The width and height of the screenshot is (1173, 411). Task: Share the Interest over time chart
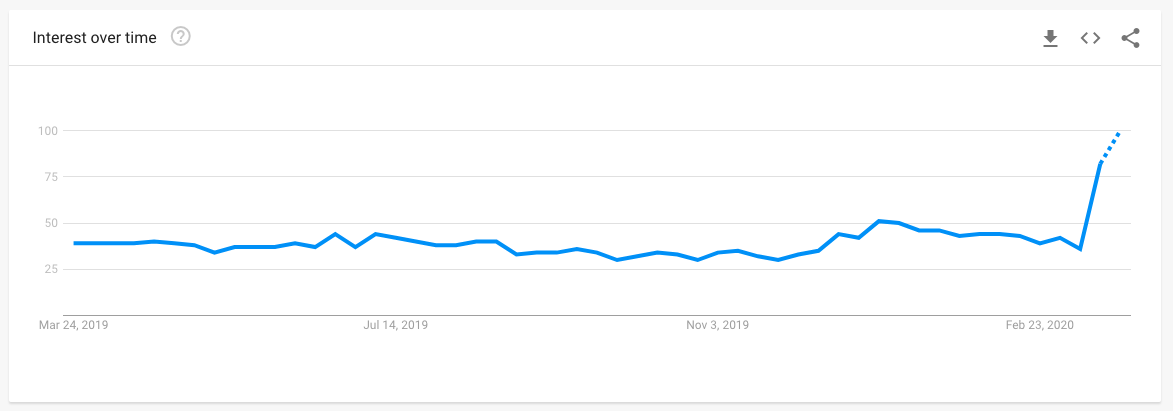point(1130,38)
